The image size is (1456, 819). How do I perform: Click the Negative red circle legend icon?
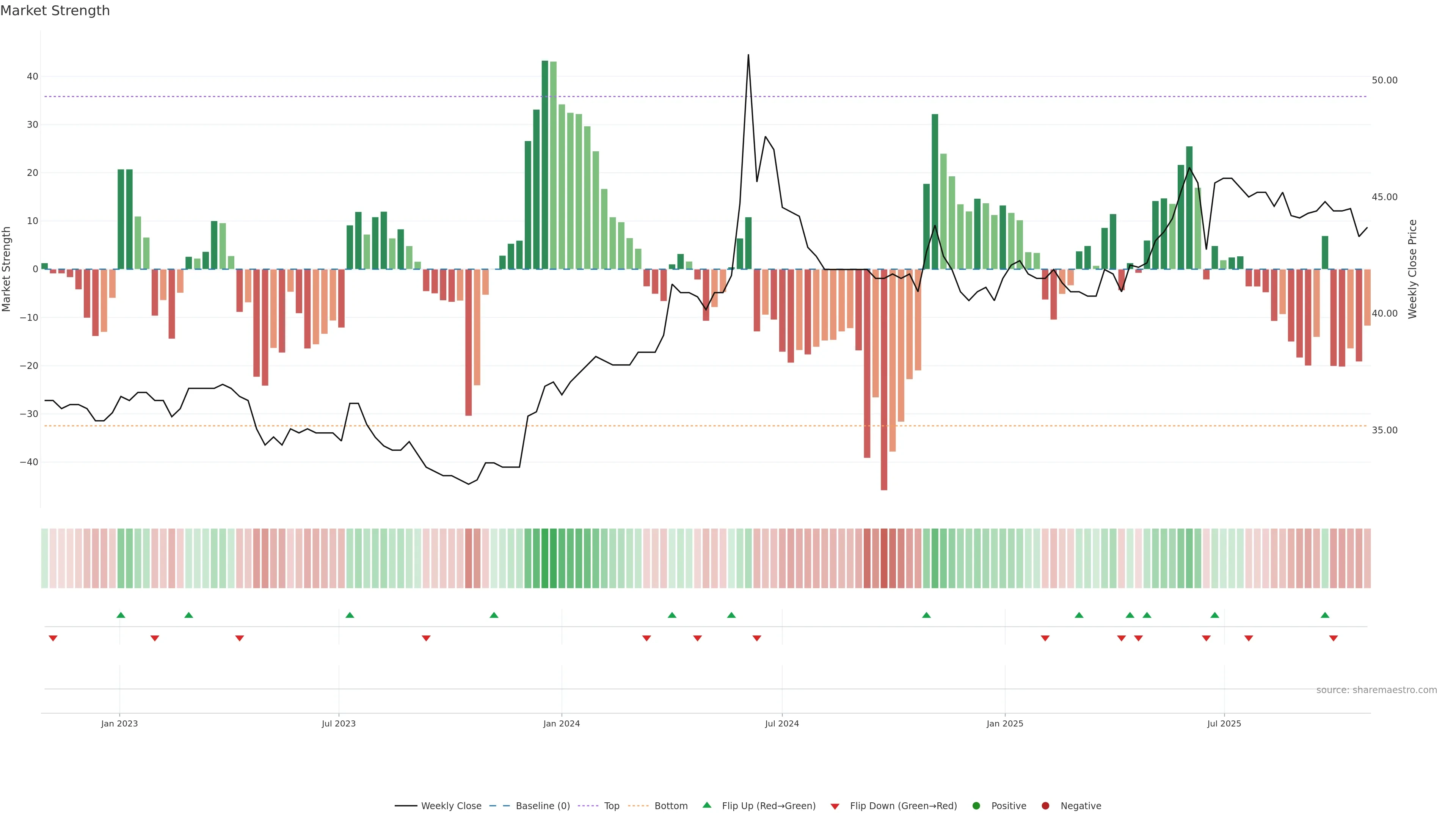point(1045,806)
